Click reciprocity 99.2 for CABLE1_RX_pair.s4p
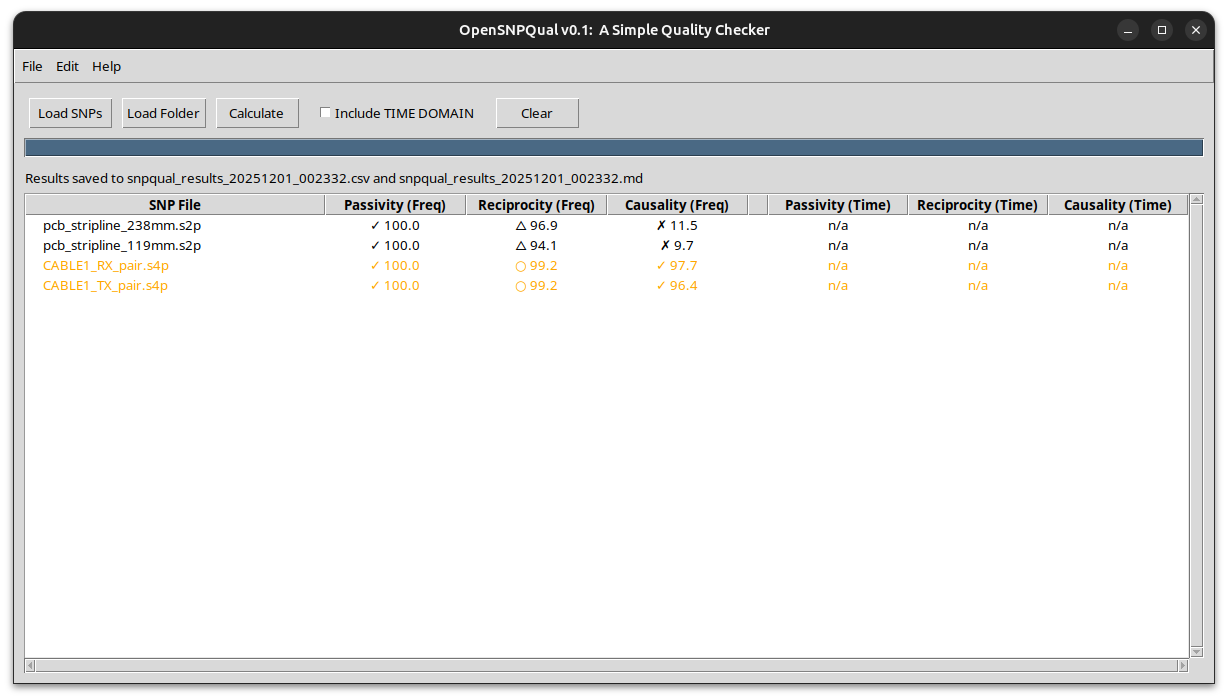1228x700 pixels. coord(536,265)
